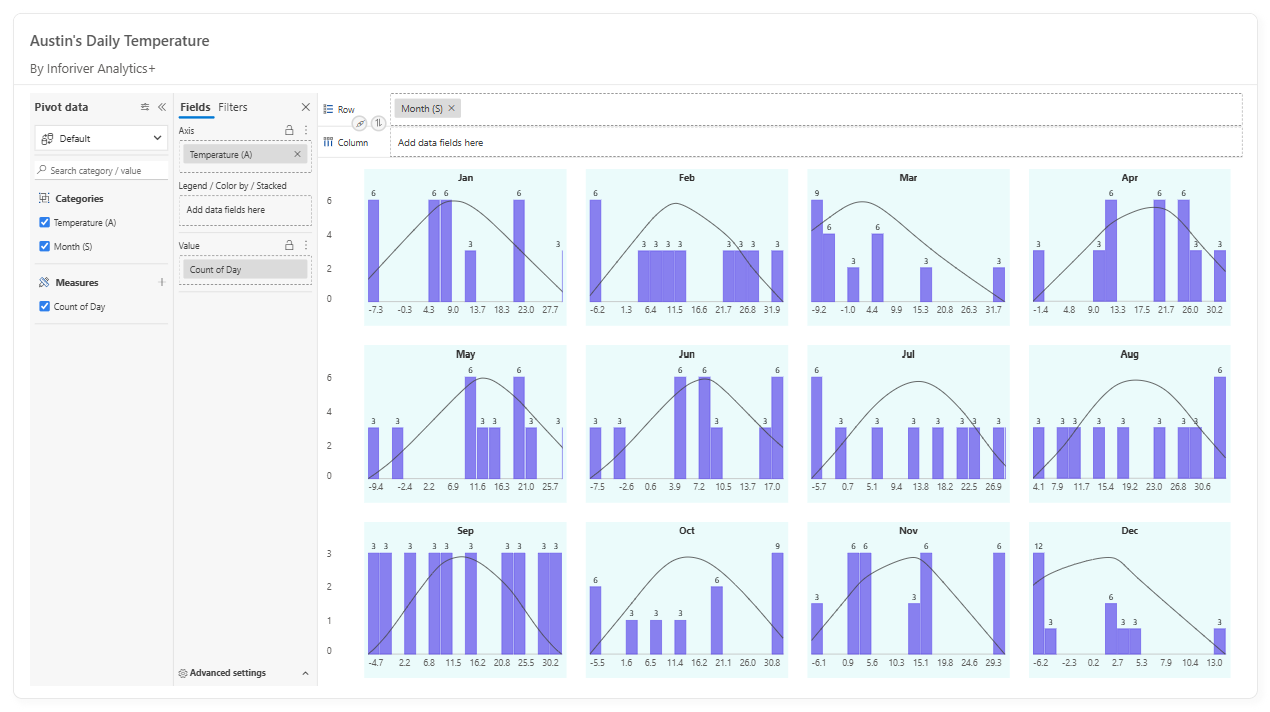Open the Value section more options
Screen dimensions: 1270x712
coord(306,245)
